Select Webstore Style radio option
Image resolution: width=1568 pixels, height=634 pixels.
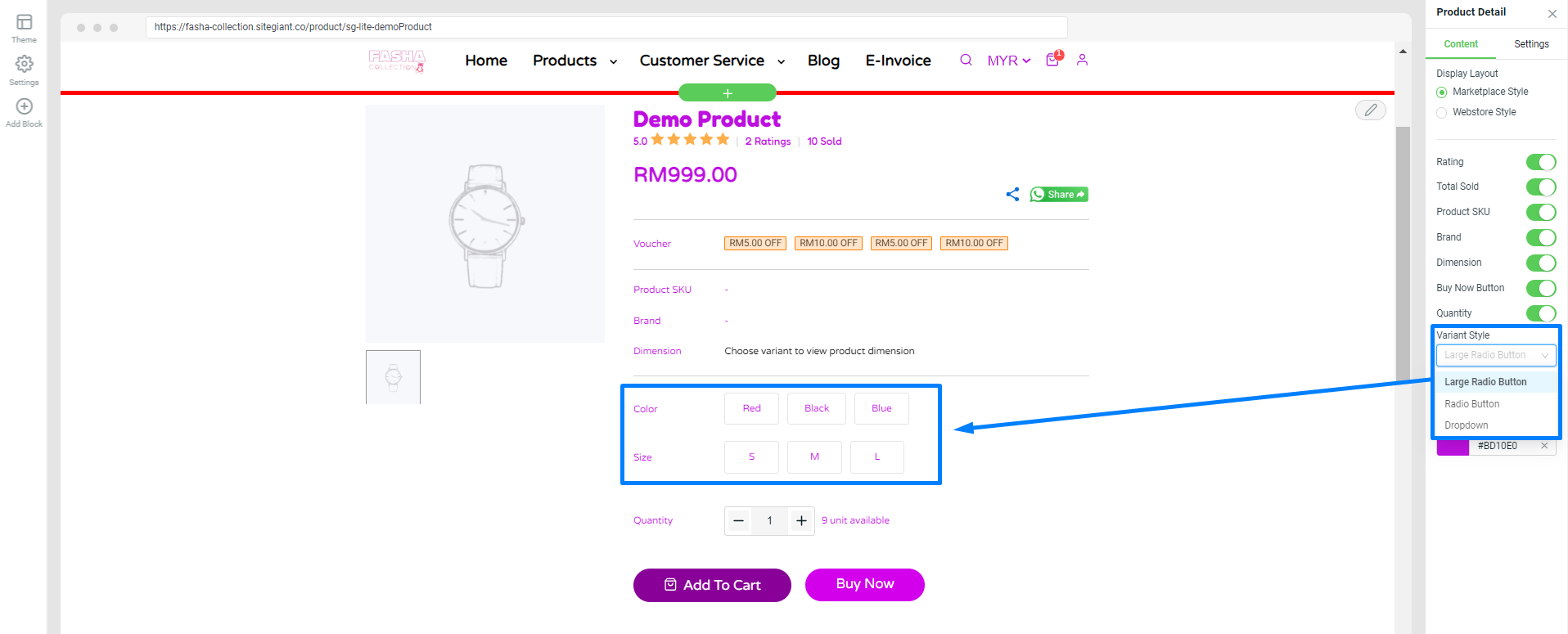[x=1441, y=112]
